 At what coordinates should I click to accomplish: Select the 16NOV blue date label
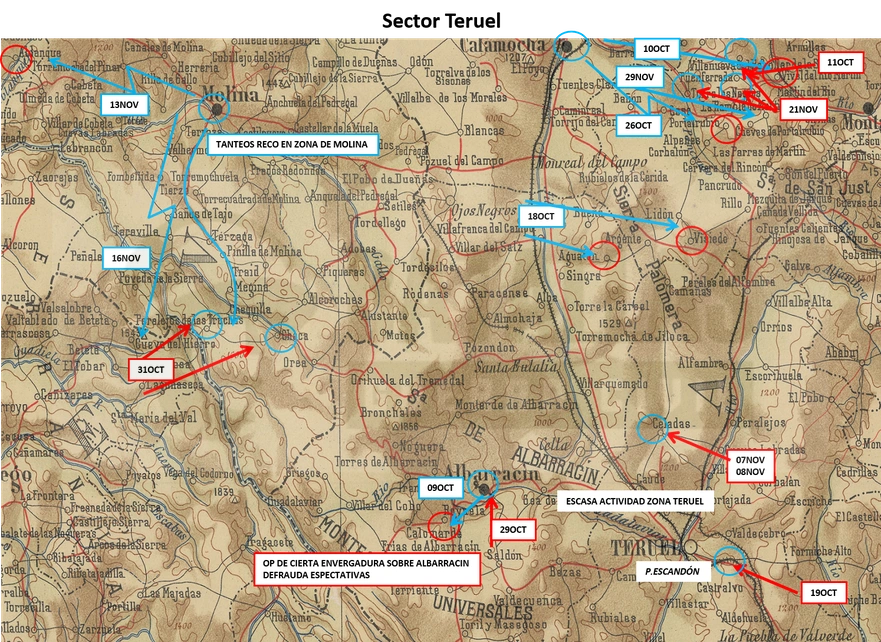tap(126, 258)
